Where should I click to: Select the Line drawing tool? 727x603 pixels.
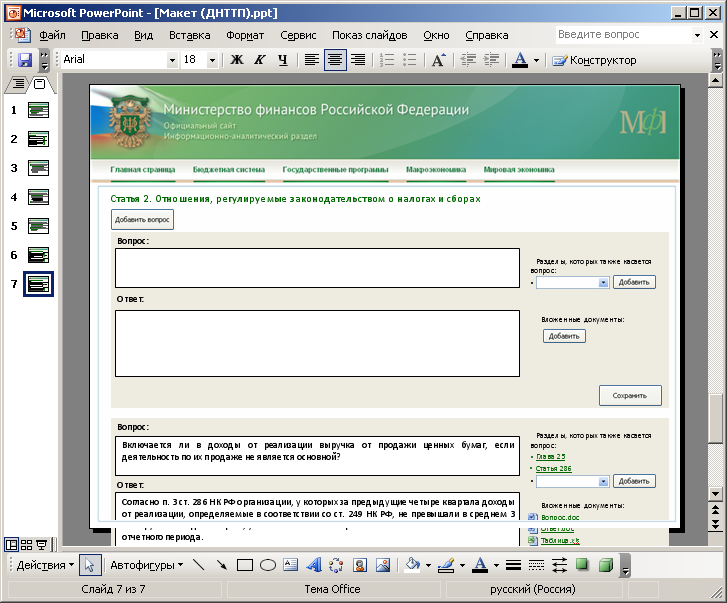pyautogui.click(x=198, y=565)
